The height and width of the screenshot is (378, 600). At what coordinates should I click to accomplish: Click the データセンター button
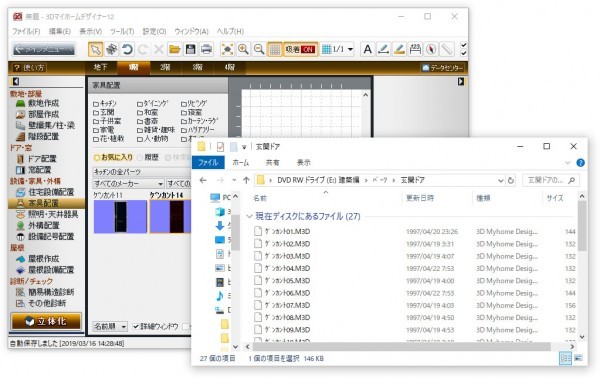442,68
